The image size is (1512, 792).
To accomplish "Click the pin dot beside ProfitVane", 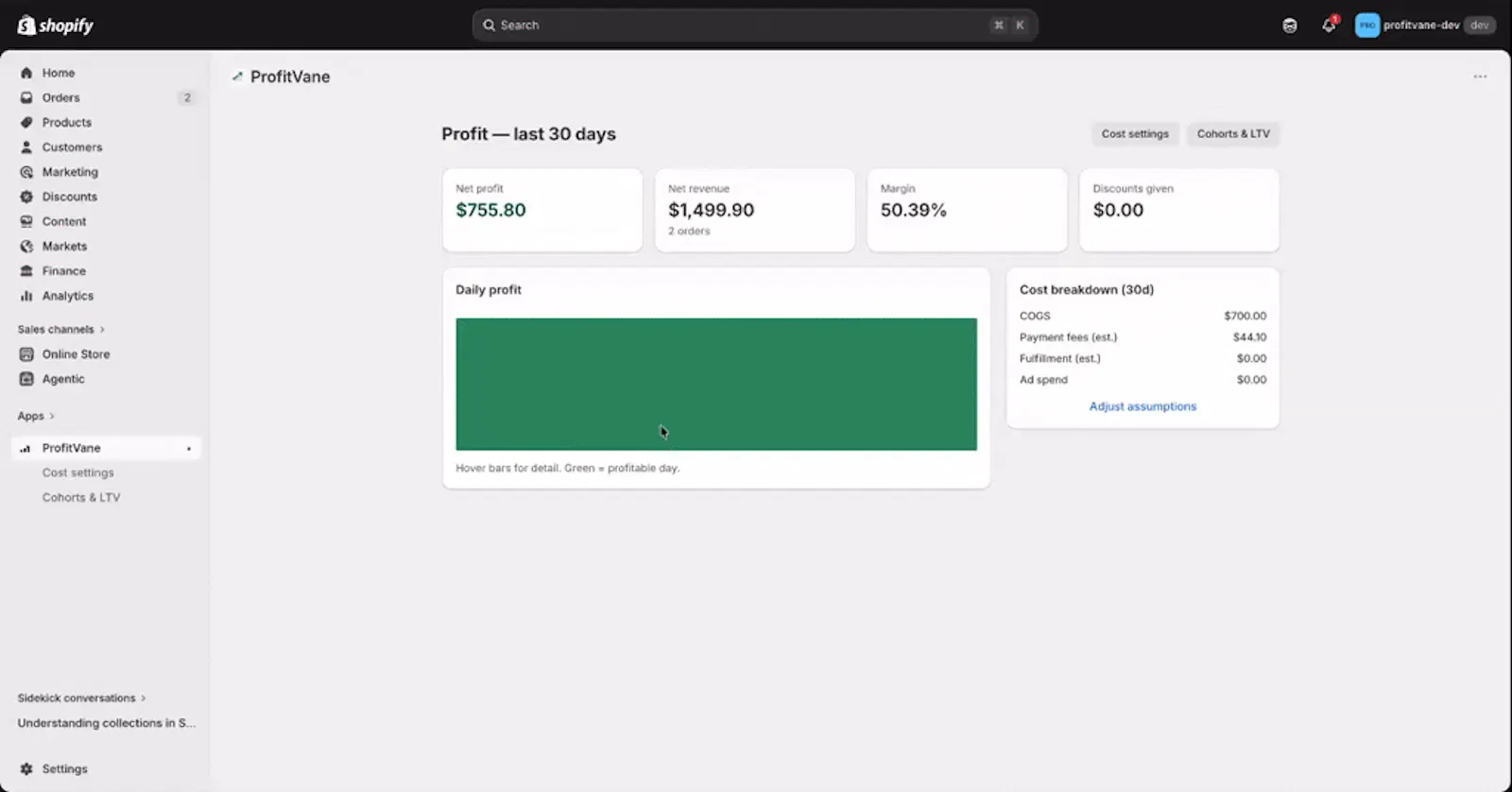I will [189, 448].
